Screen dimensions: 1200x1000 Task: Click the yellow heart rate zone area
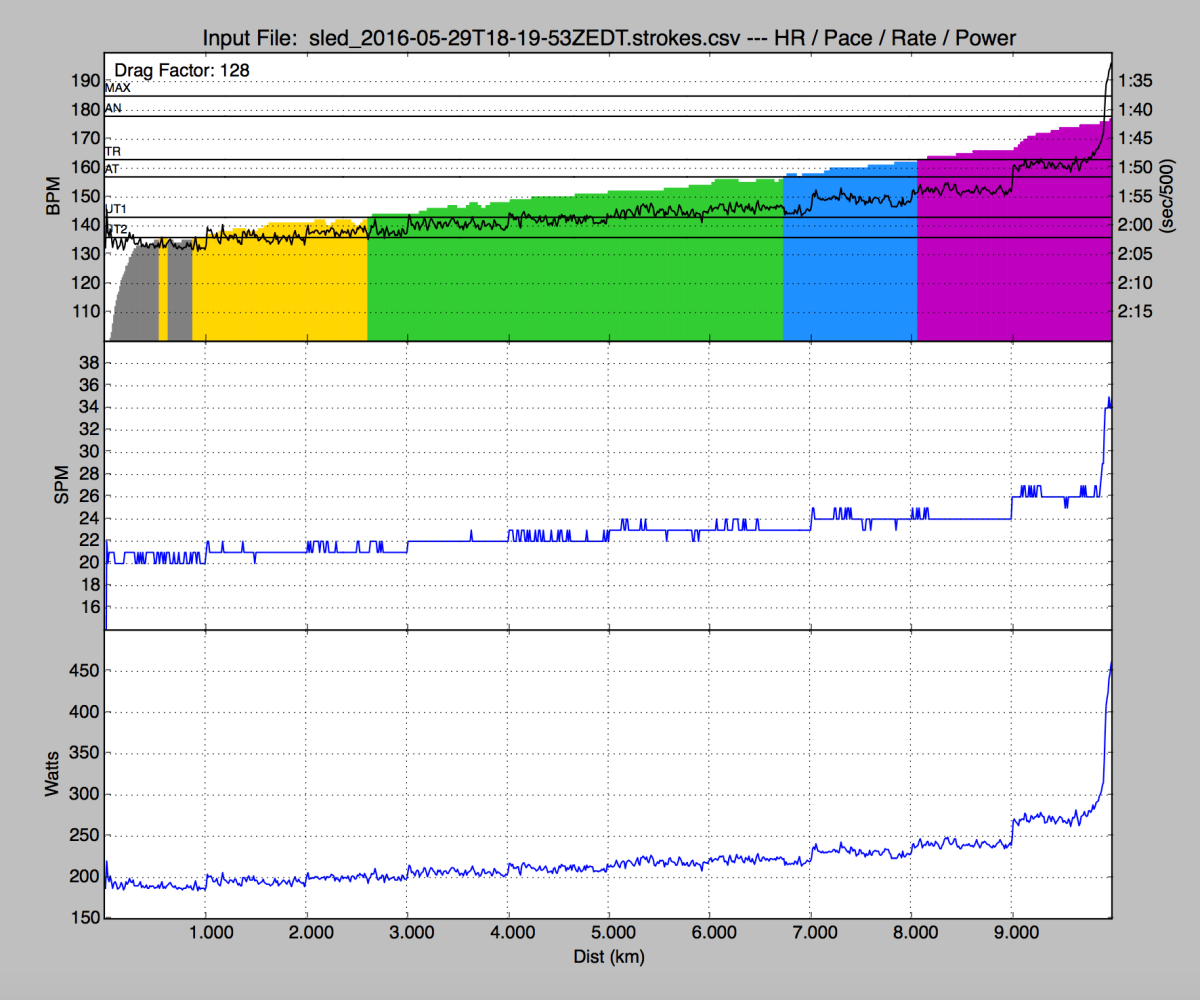(x=280, y=290)
